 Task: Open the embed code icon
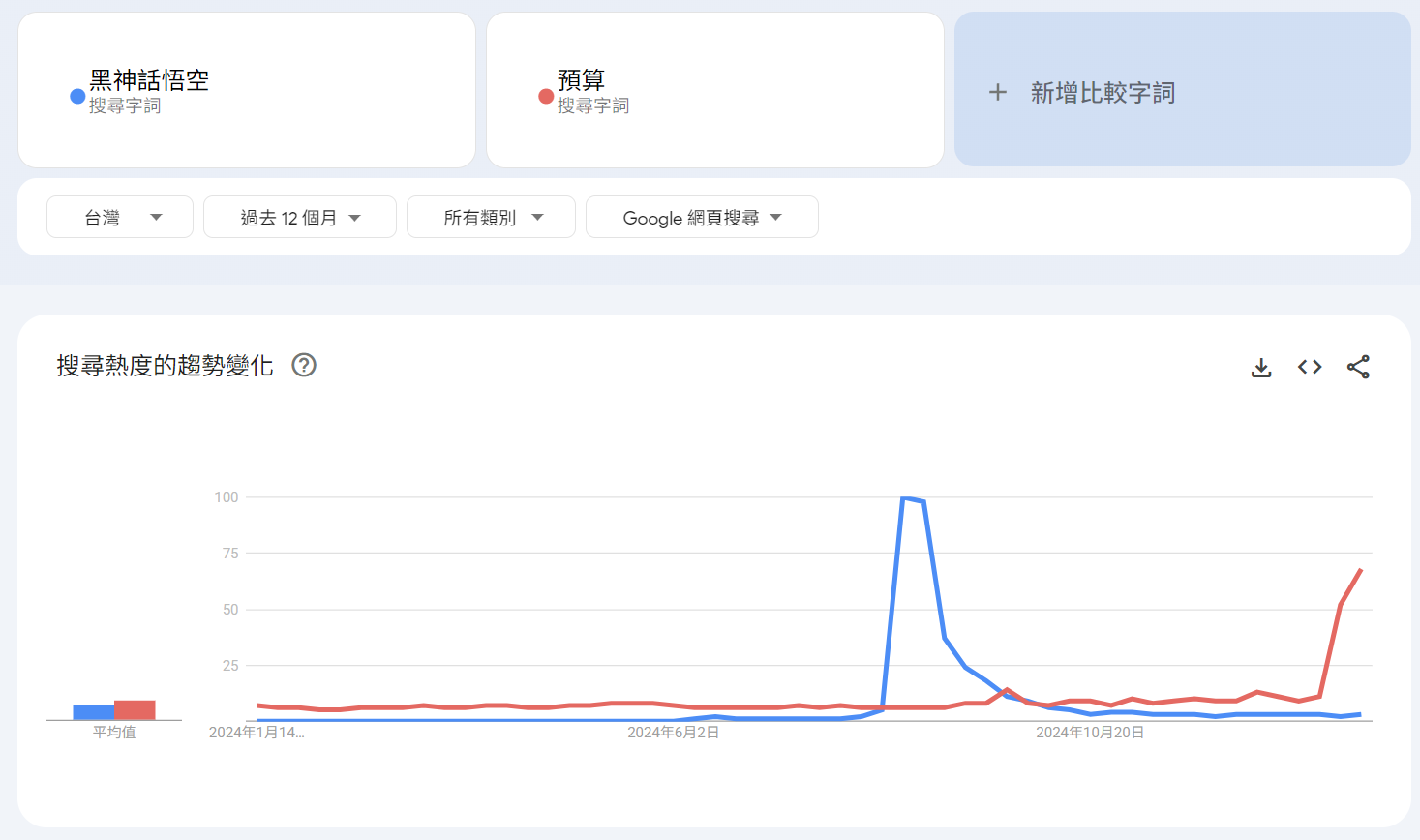pyautogui.click(x=1310, y=367)
